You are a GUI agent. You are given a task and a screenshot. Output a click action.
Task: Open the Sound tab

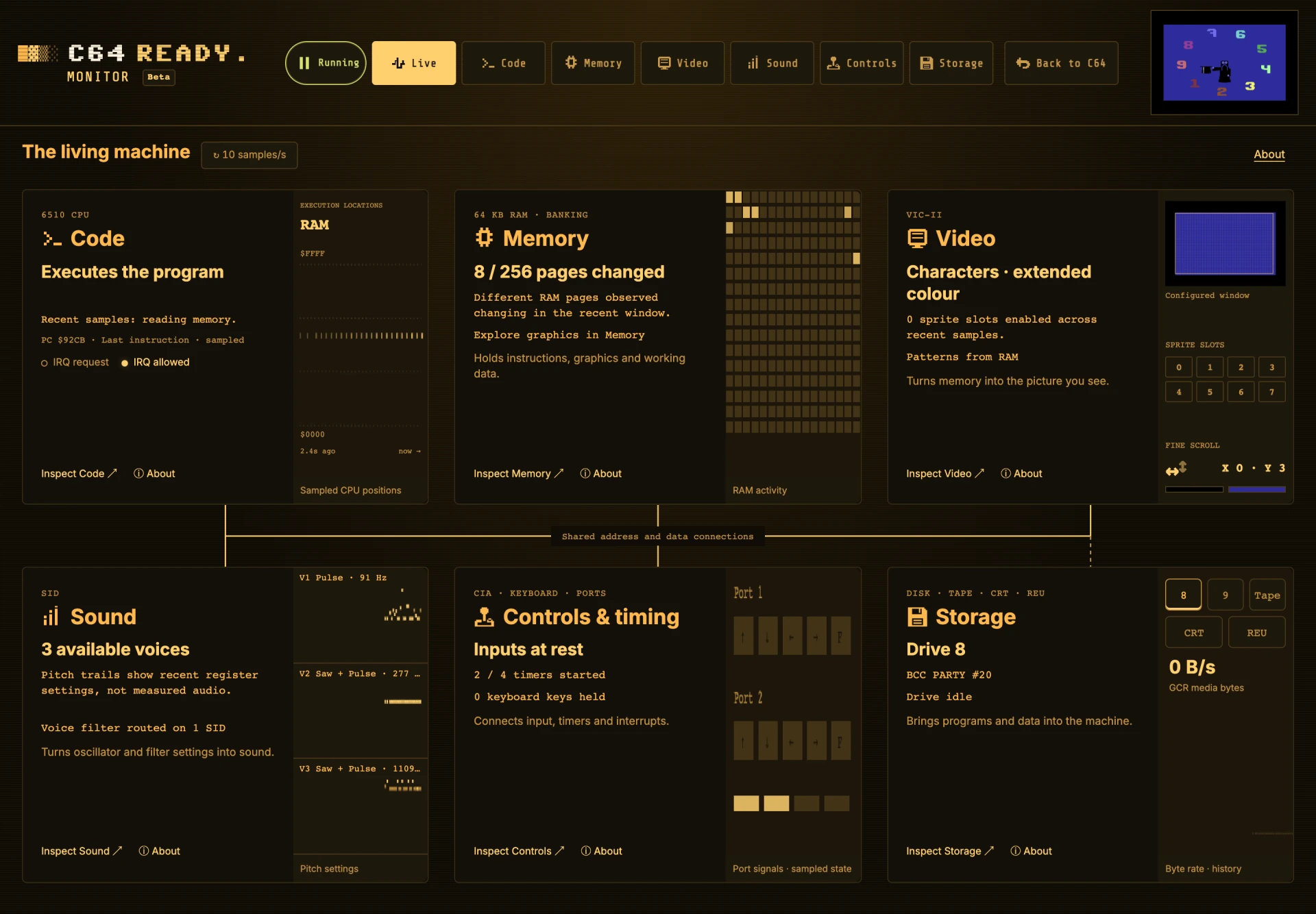(x=772, y=63)
